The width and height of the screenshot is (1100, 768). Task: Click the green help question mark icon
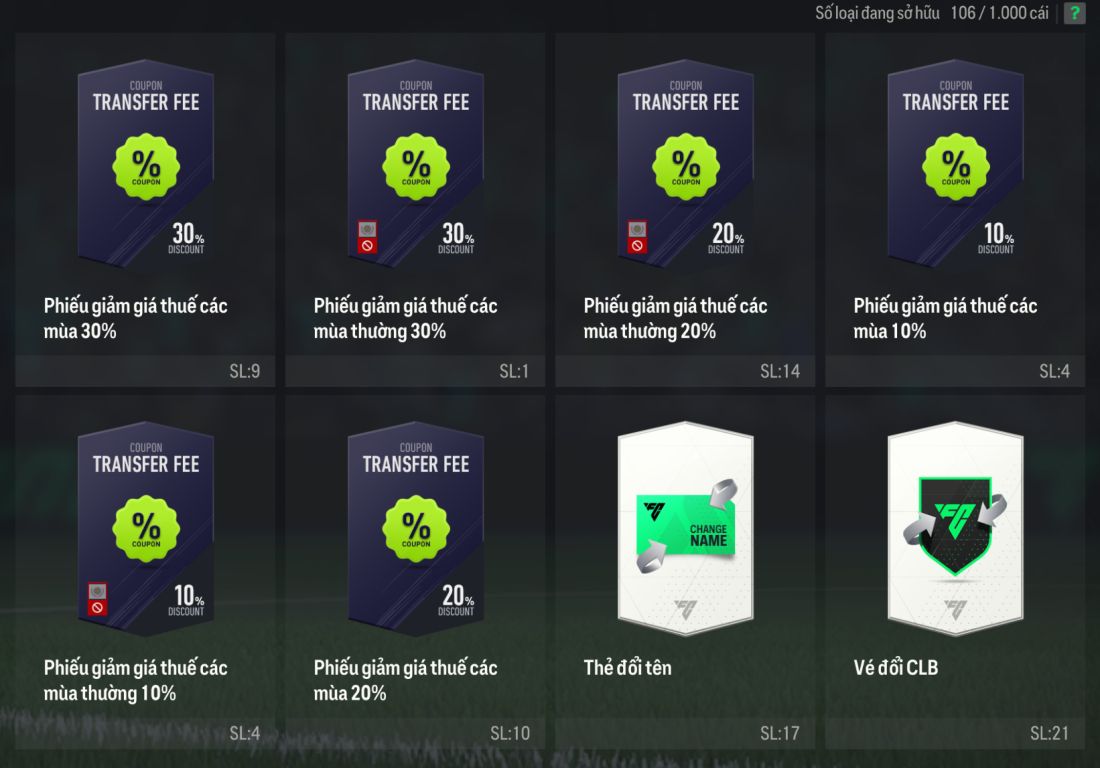pyautogui.click(x=1074, y=13)
